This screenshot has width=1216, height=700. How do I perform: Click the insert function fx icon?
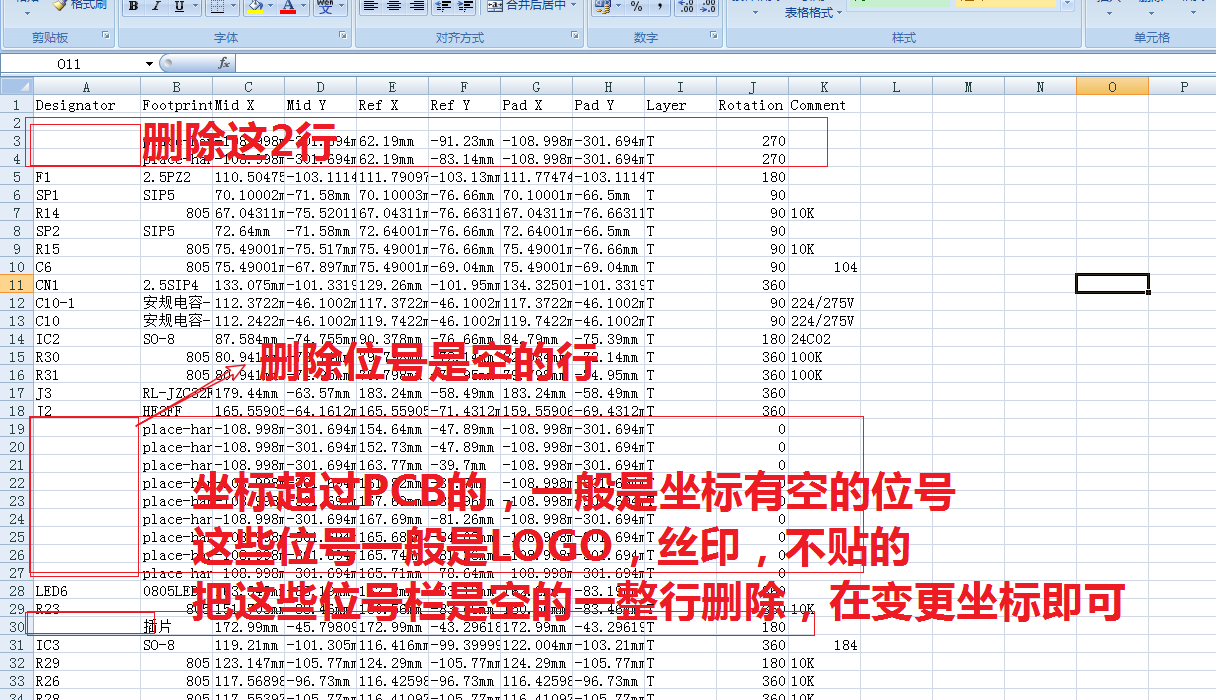pos(224,63)
